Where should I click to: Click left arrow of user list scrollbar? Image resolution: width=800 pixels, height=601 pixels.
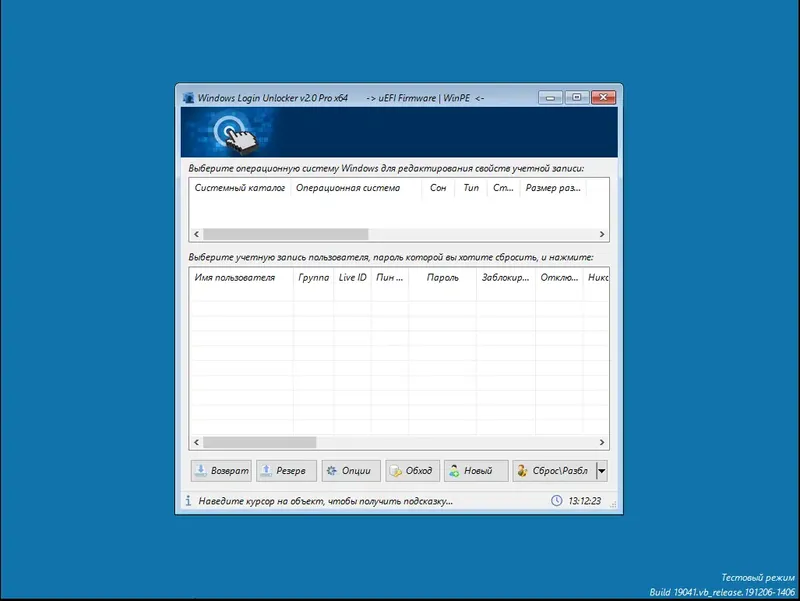pyautogui.click(x=196, y=442)
